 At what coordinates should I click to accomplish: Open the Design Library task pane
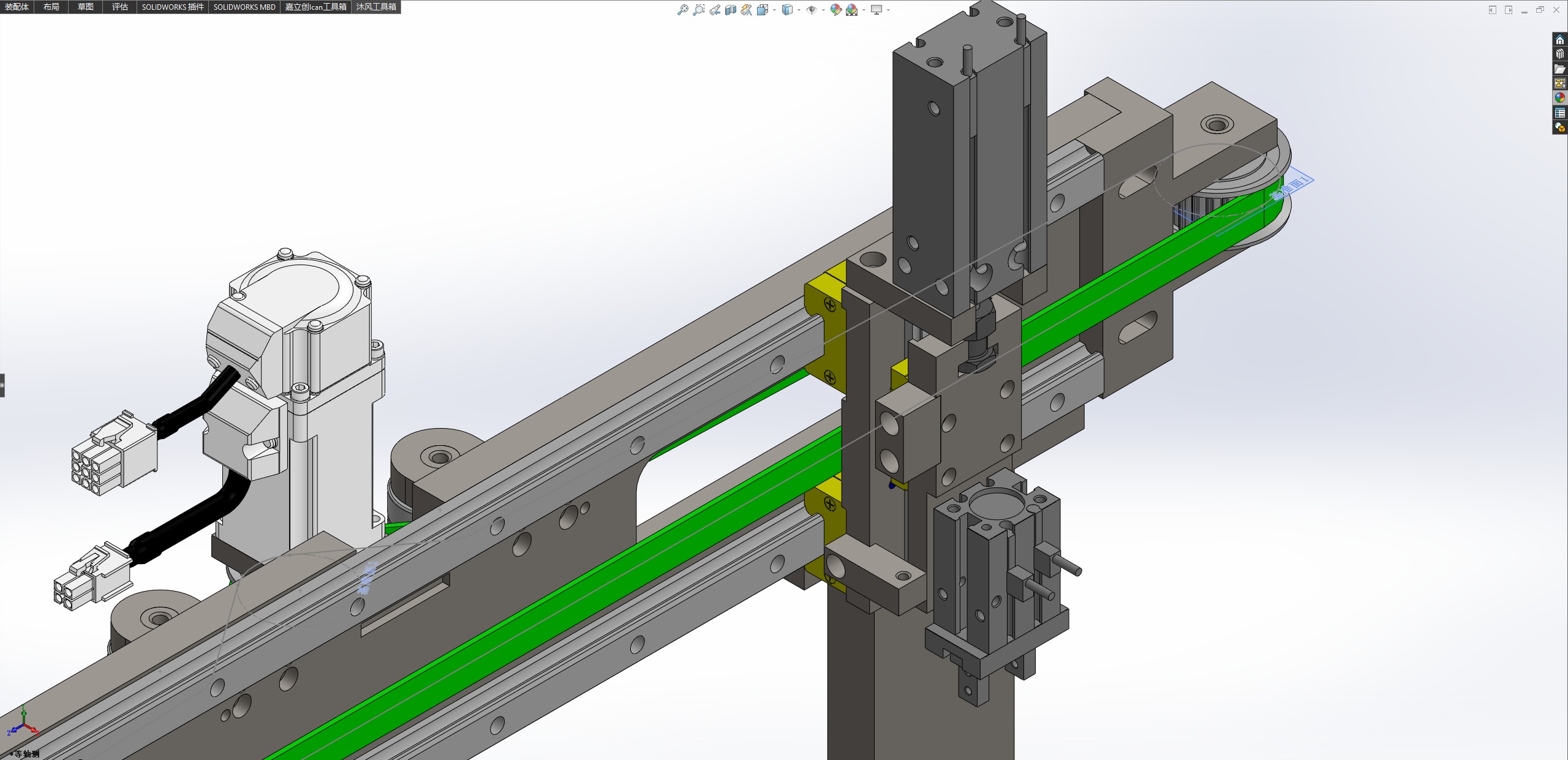pyautogui.click(x=1559, y=55)
